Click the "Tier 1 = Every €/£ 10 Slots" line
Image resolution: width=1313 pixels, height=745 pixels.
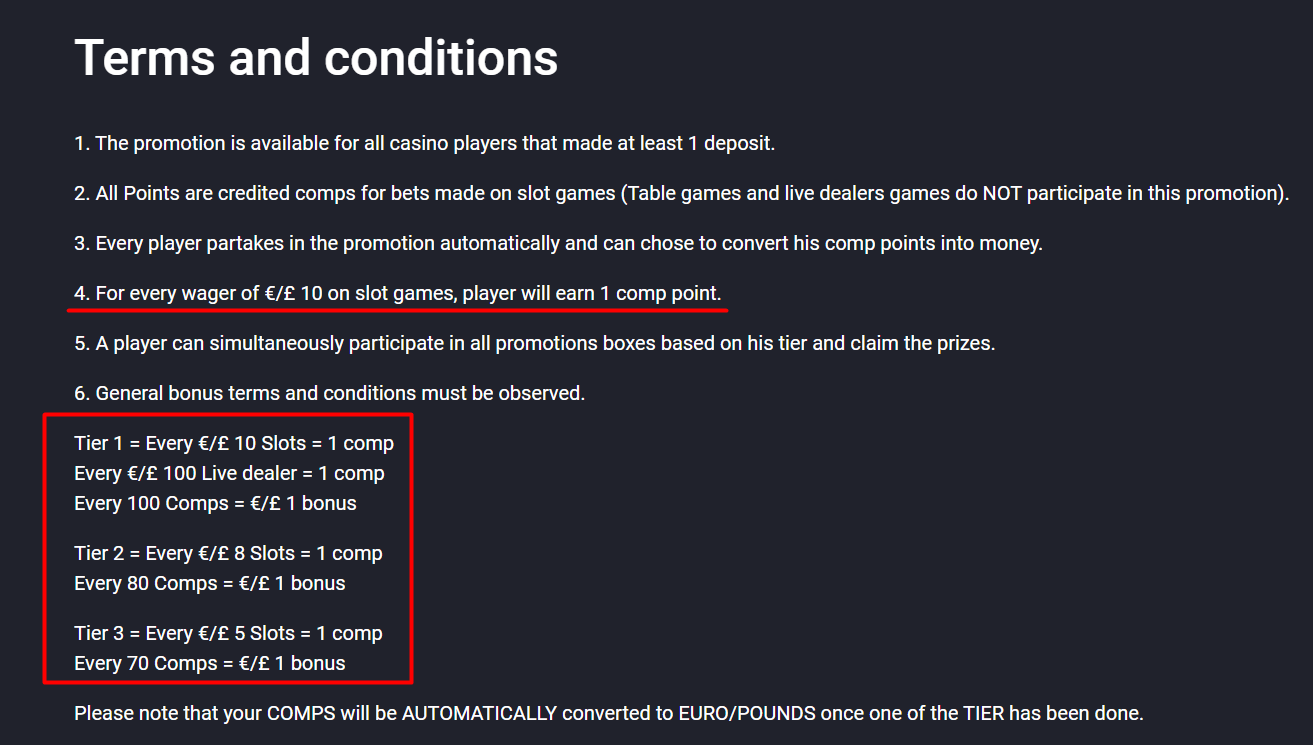pos(234,443)
